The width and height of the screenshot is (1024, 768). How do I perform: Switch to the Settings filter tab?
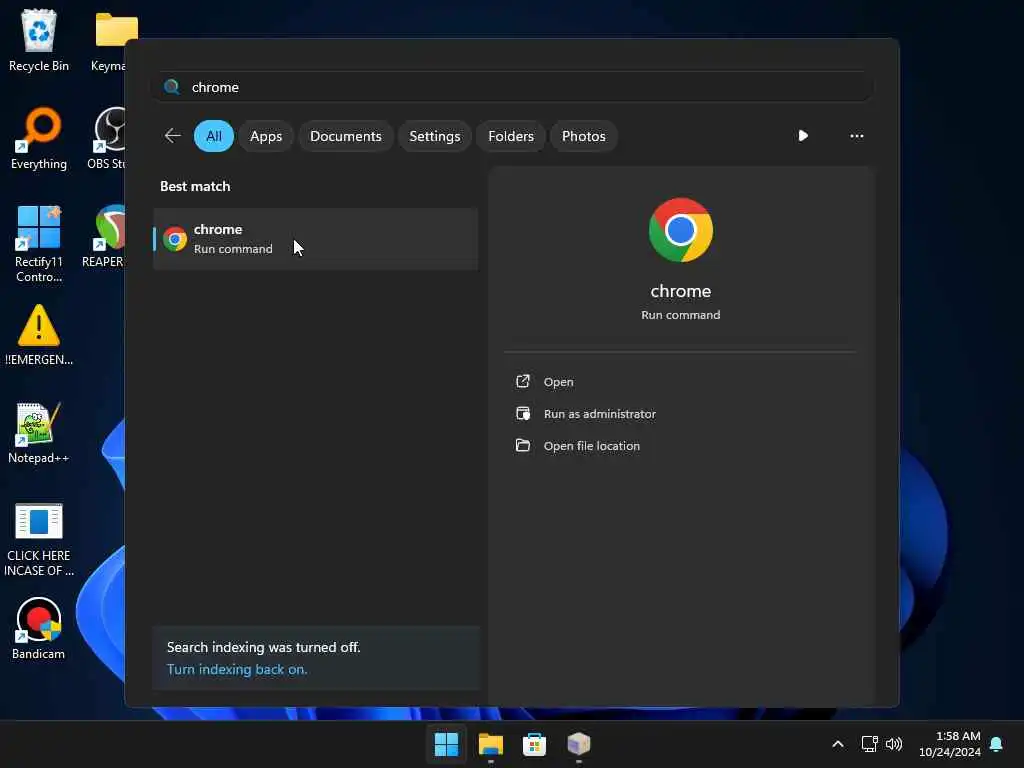434,136
